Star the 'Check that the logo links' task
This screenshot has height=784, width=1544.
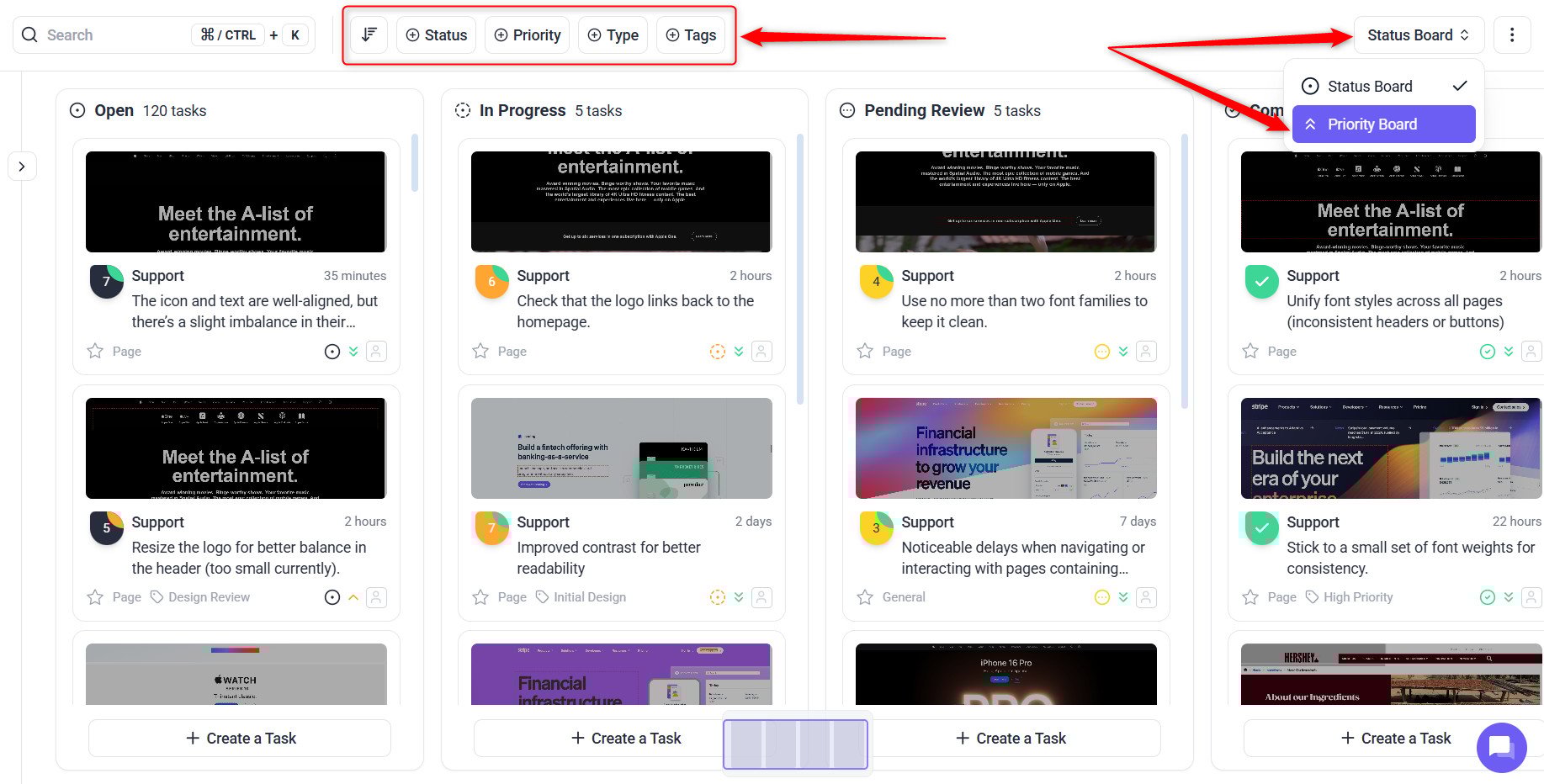click(x=480, y=352)
